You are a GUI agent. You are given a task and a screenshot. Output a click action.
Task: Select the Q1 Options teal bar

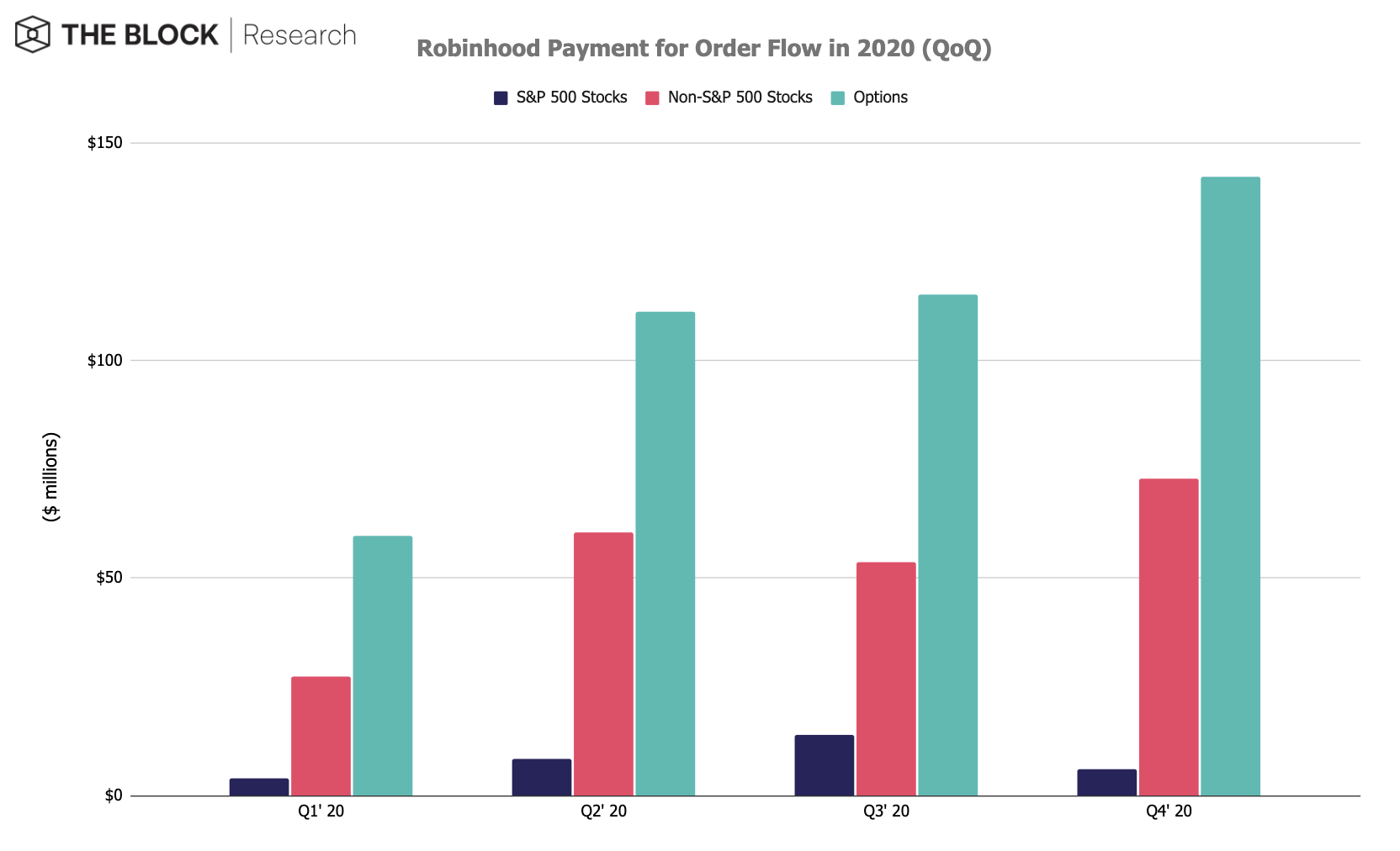click(383, 666)
